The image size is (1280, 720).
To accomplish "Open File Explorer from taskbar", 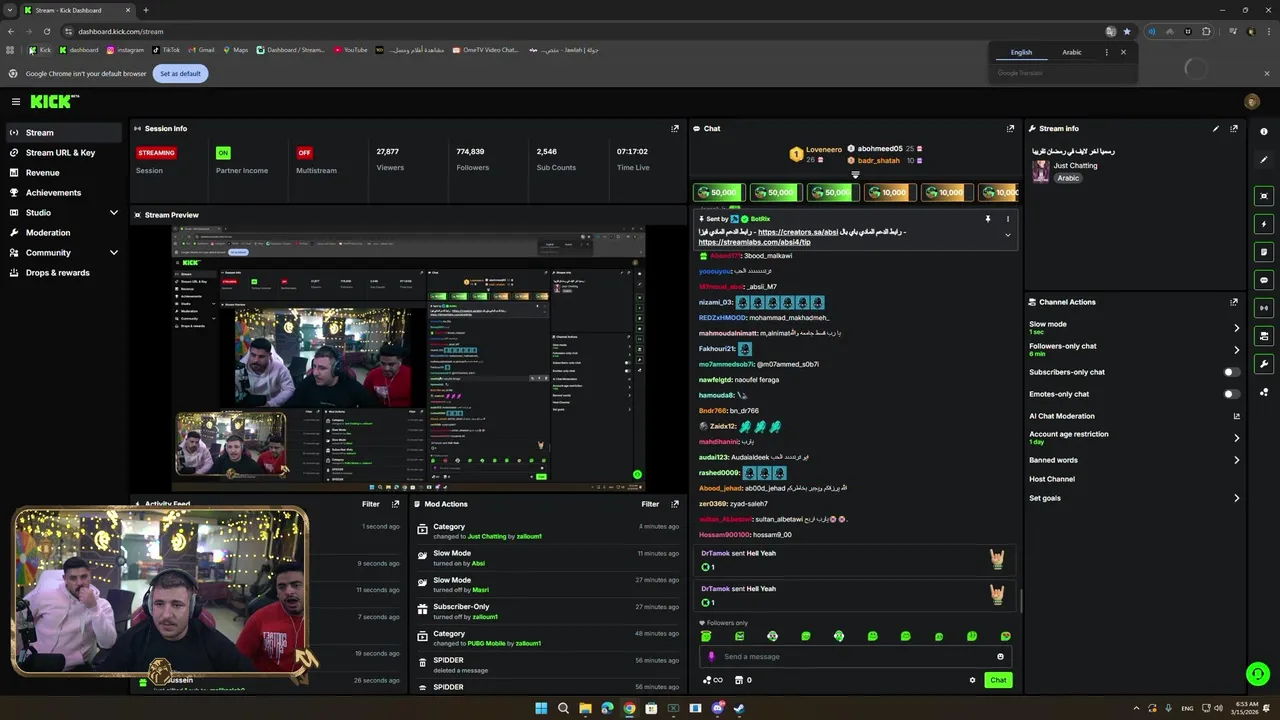I will pos(585,708).
